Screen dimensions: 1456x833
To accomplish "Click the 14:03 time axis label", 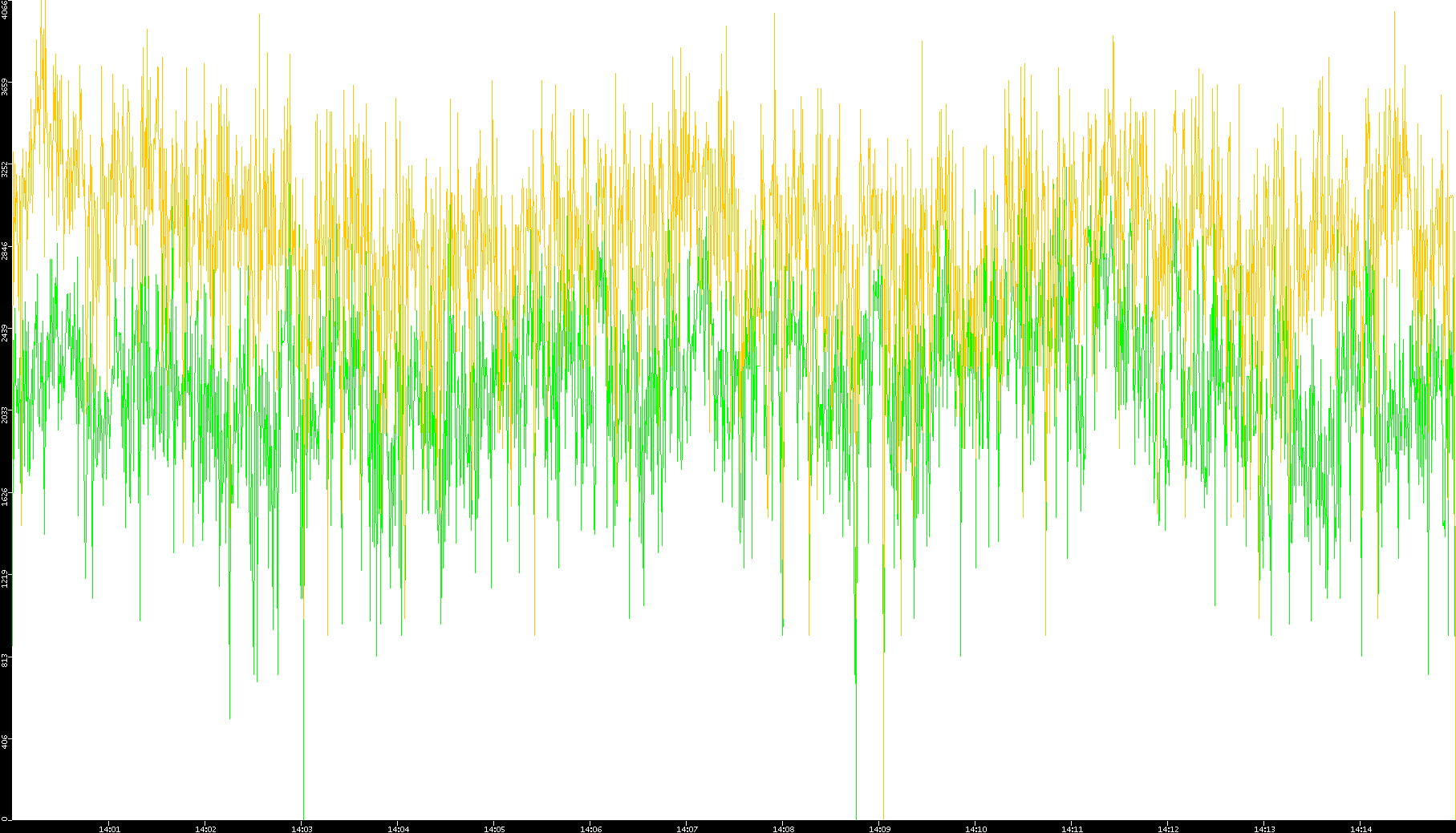I will [302, 829].
